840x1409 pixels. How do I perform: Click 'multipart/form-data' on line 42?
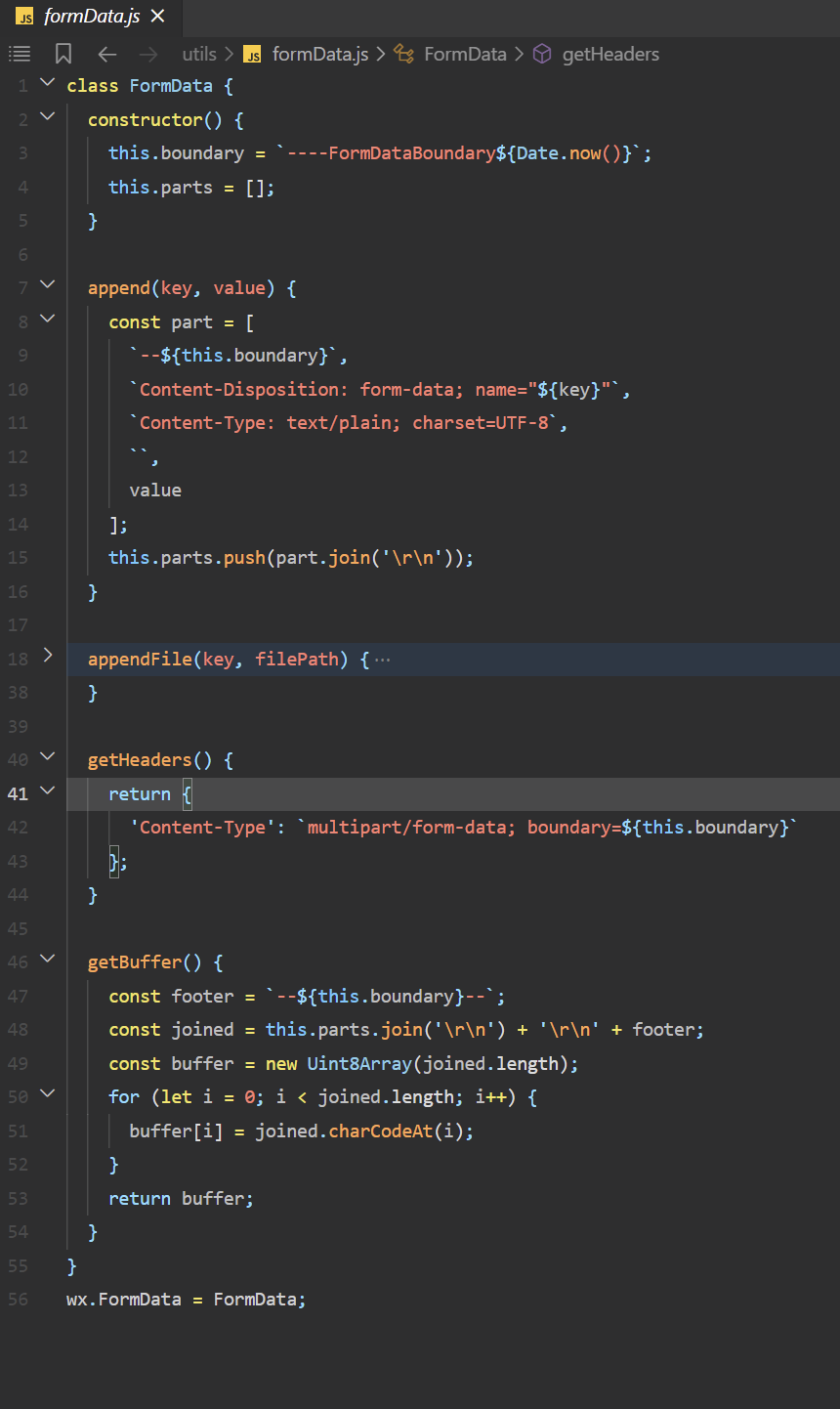(406, 828)
